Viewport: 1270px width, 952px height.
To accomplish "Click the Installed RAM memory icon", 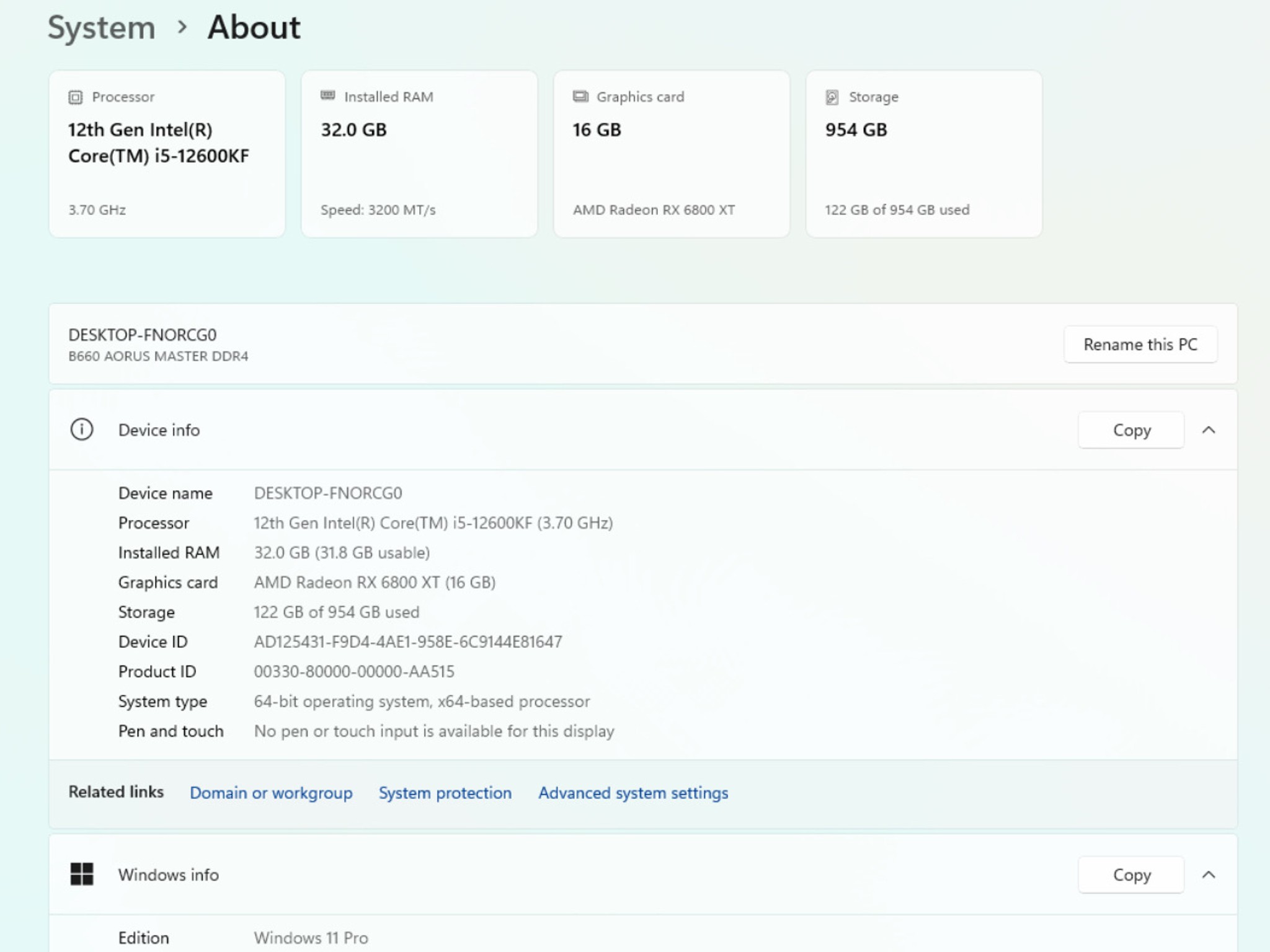I will pos(328,95).
